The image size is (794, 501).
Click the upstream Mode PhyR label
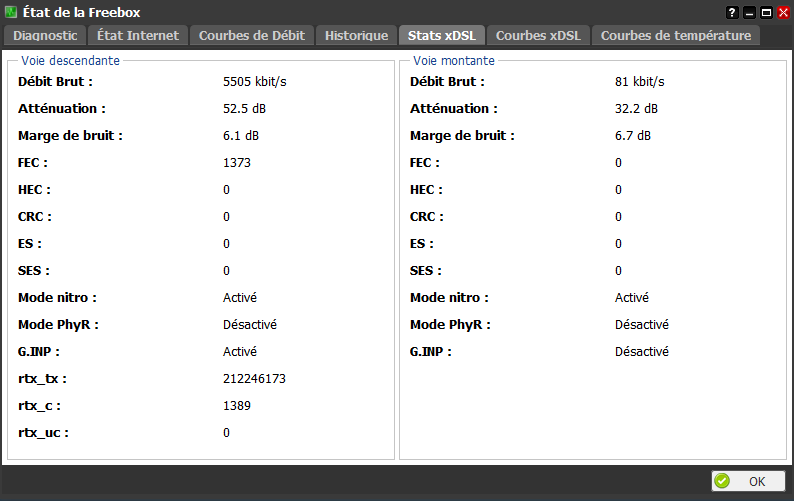click(450, 325)
